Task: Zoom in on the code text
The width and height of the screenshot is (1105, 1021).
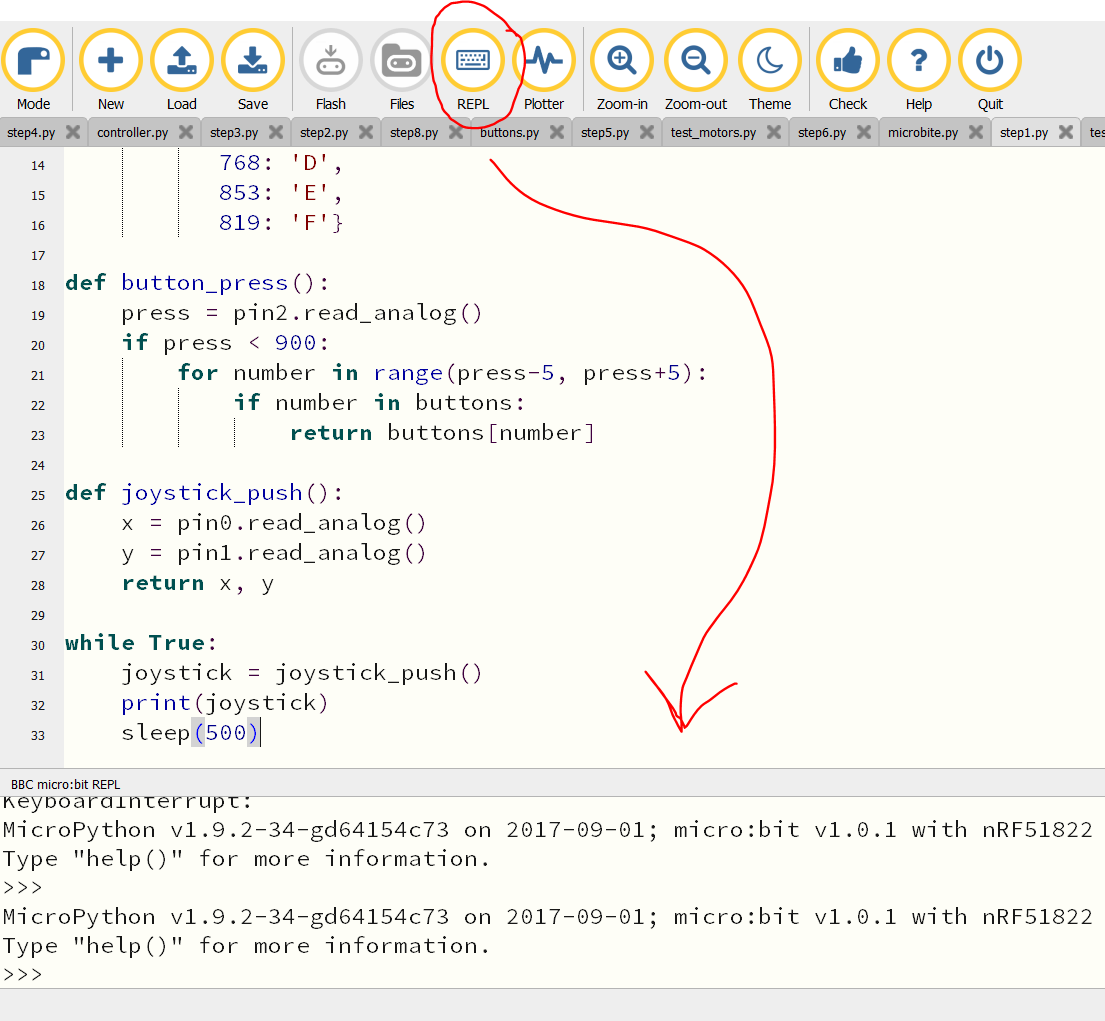Action: [x=621, y=60]
